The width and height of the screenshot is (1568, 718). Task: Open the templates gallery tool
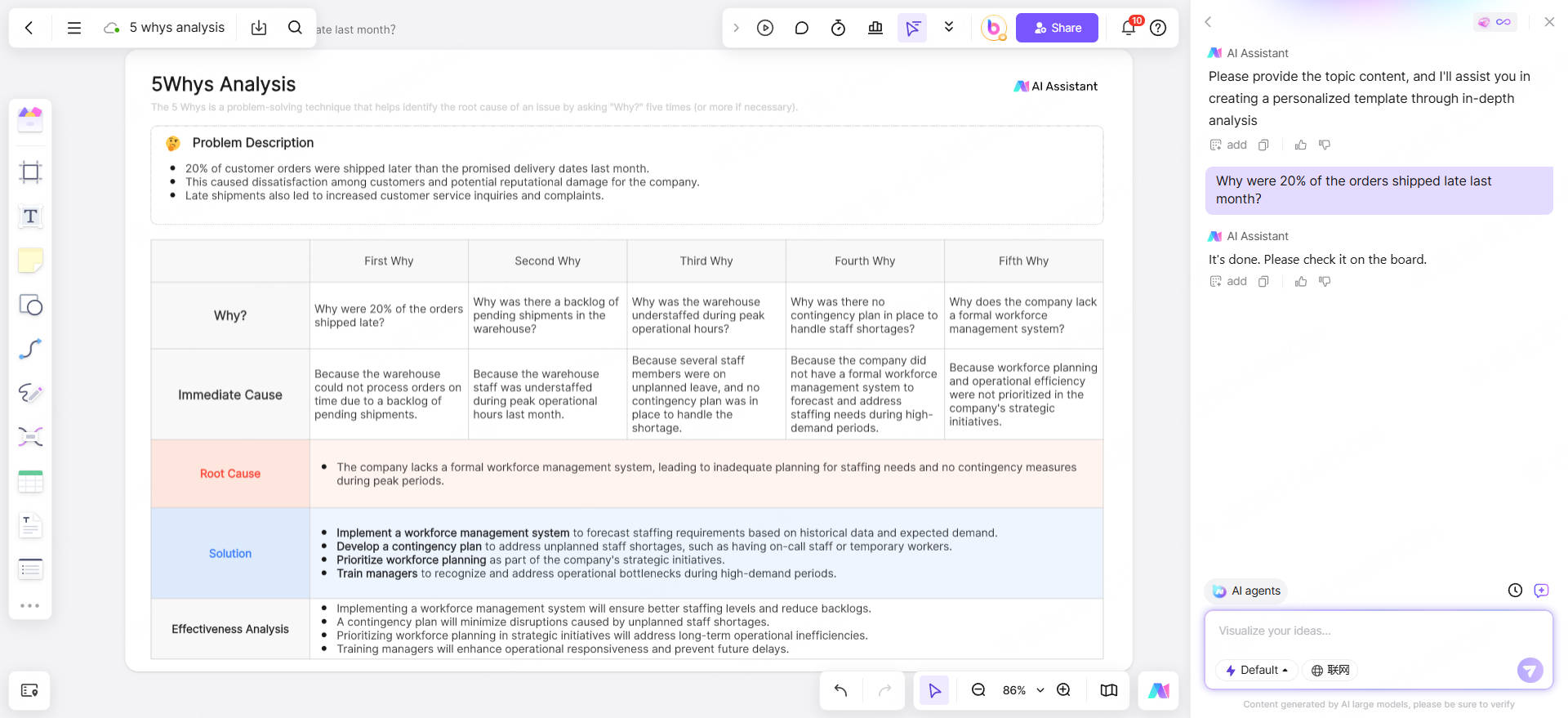pos(30,119)
